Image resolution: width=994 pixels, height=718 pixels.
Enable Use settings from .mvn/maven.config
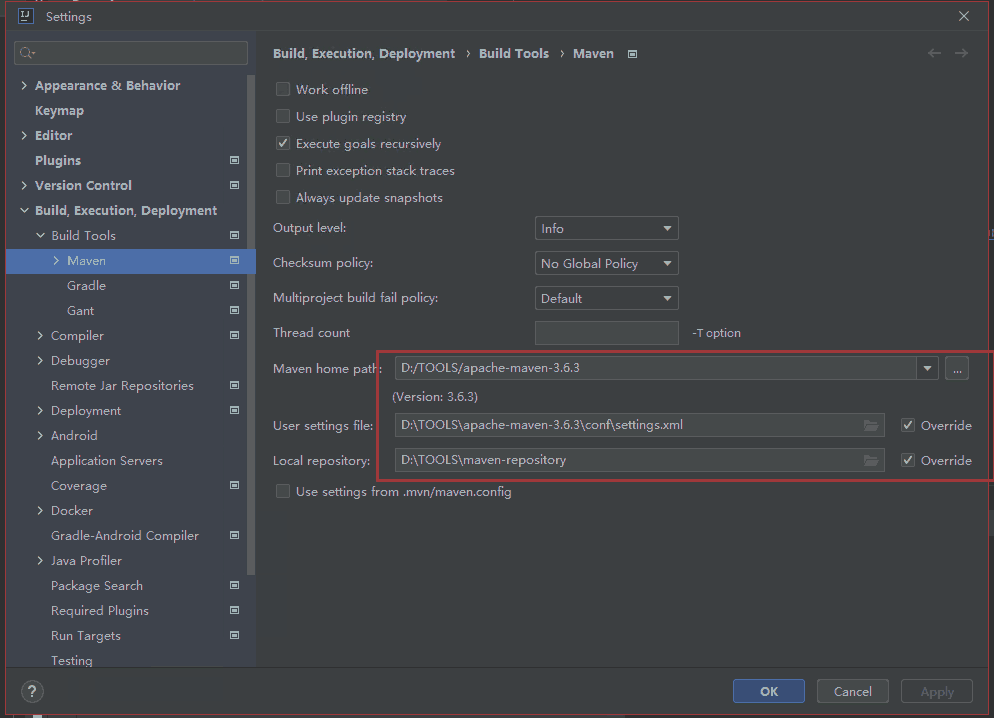283,492
